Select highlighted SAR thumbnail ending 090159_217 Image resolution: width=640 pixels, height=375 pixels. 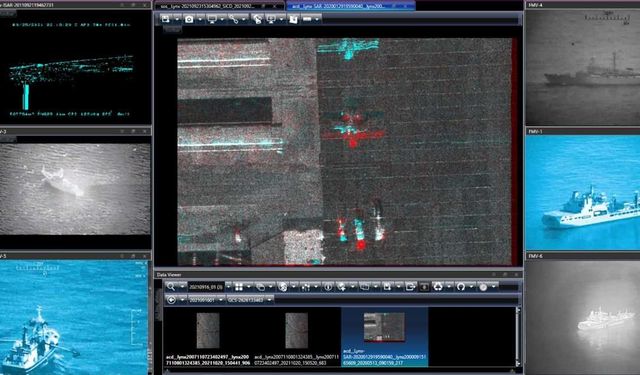(384, 337)
